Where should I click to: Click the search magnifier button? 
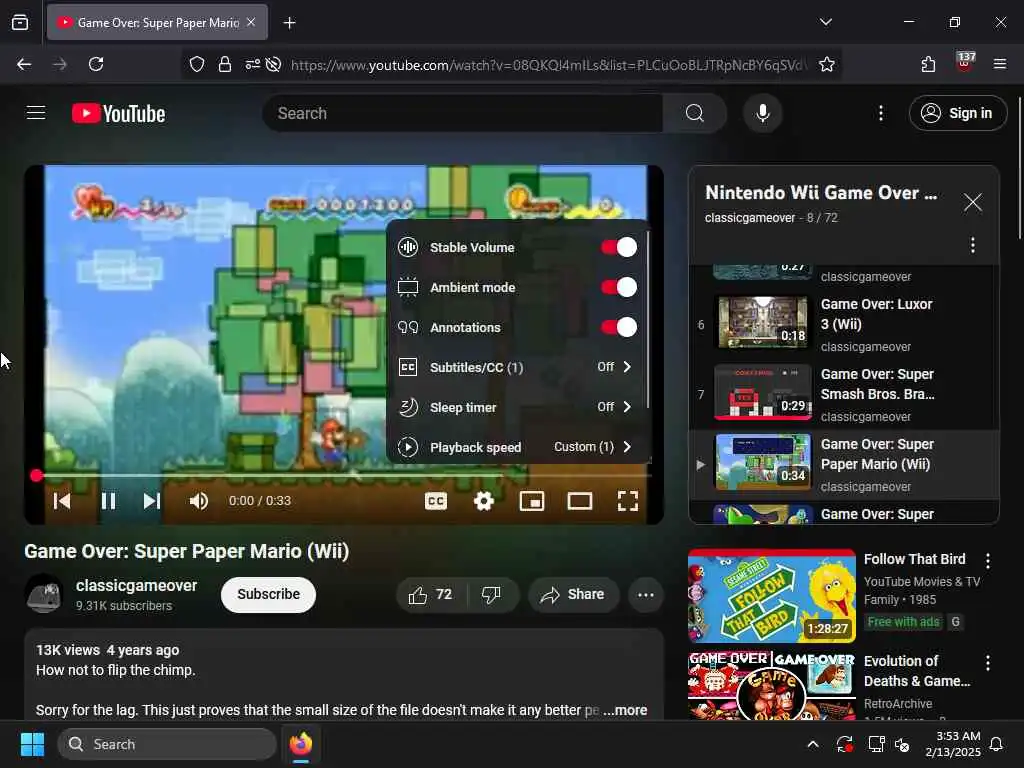click(x=695, y=113)
